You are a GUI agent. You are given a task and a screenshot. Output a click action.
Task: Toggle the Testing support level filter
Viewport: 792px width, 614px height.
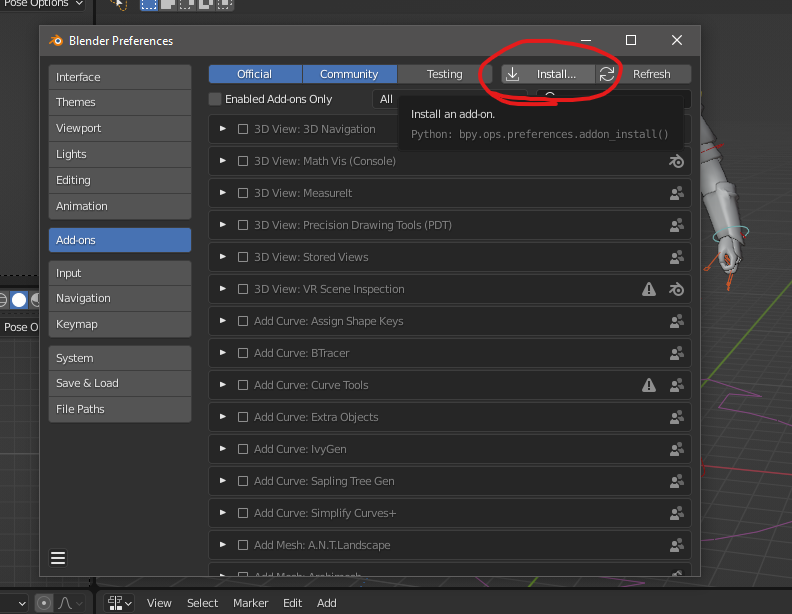click(444, 74)
